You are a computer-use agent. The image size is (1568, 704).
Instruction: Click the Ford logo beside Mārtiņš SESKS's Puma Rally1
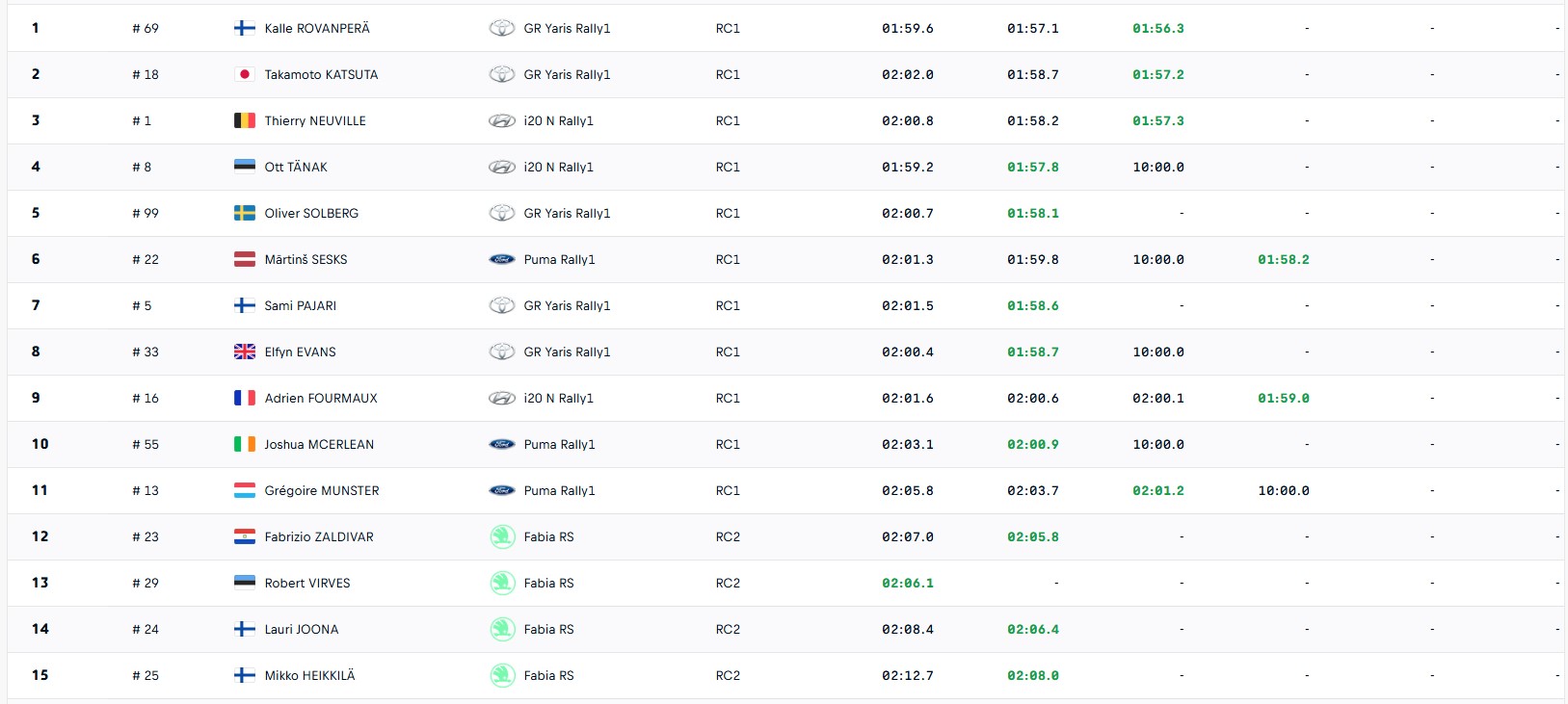point(502,259)
